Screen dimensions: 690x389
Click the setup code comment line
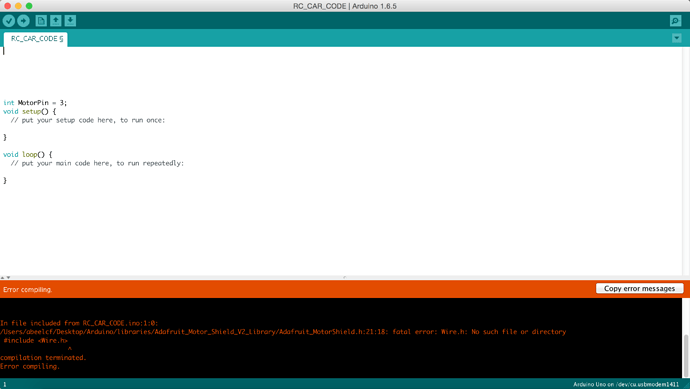[x=88, y=120]
